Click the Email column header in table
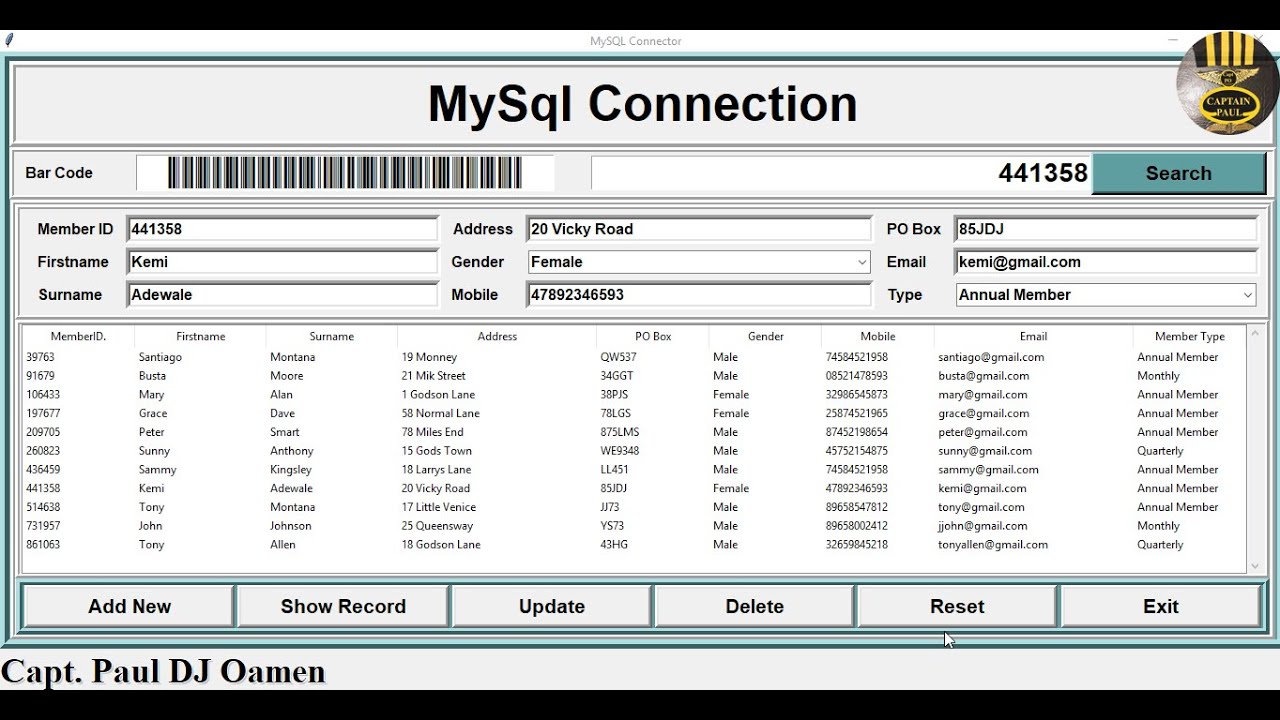Image resolution: width=1280 pixels, height=720 pixels. [1033, 336]
